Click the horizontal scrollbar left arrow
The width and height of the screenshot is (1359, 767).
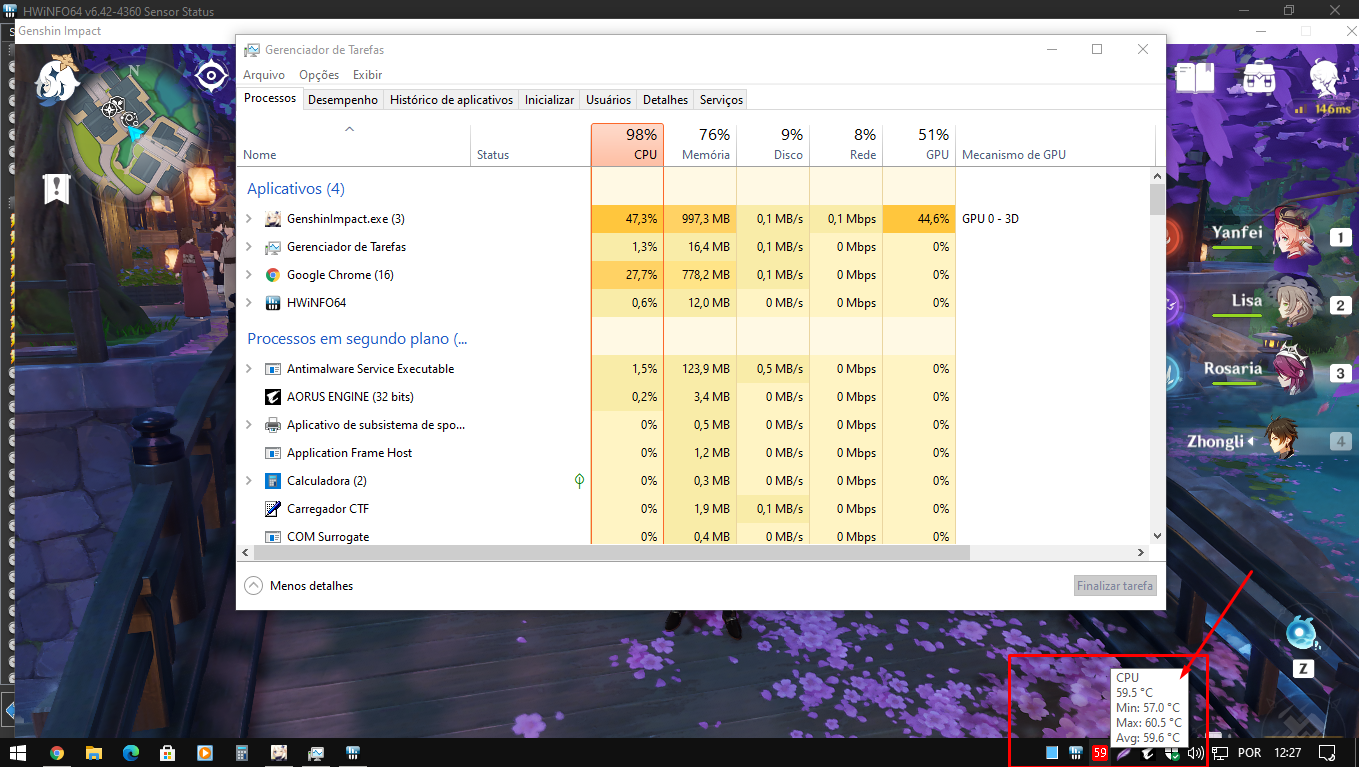pyautogui.click(x=246, y=552)
